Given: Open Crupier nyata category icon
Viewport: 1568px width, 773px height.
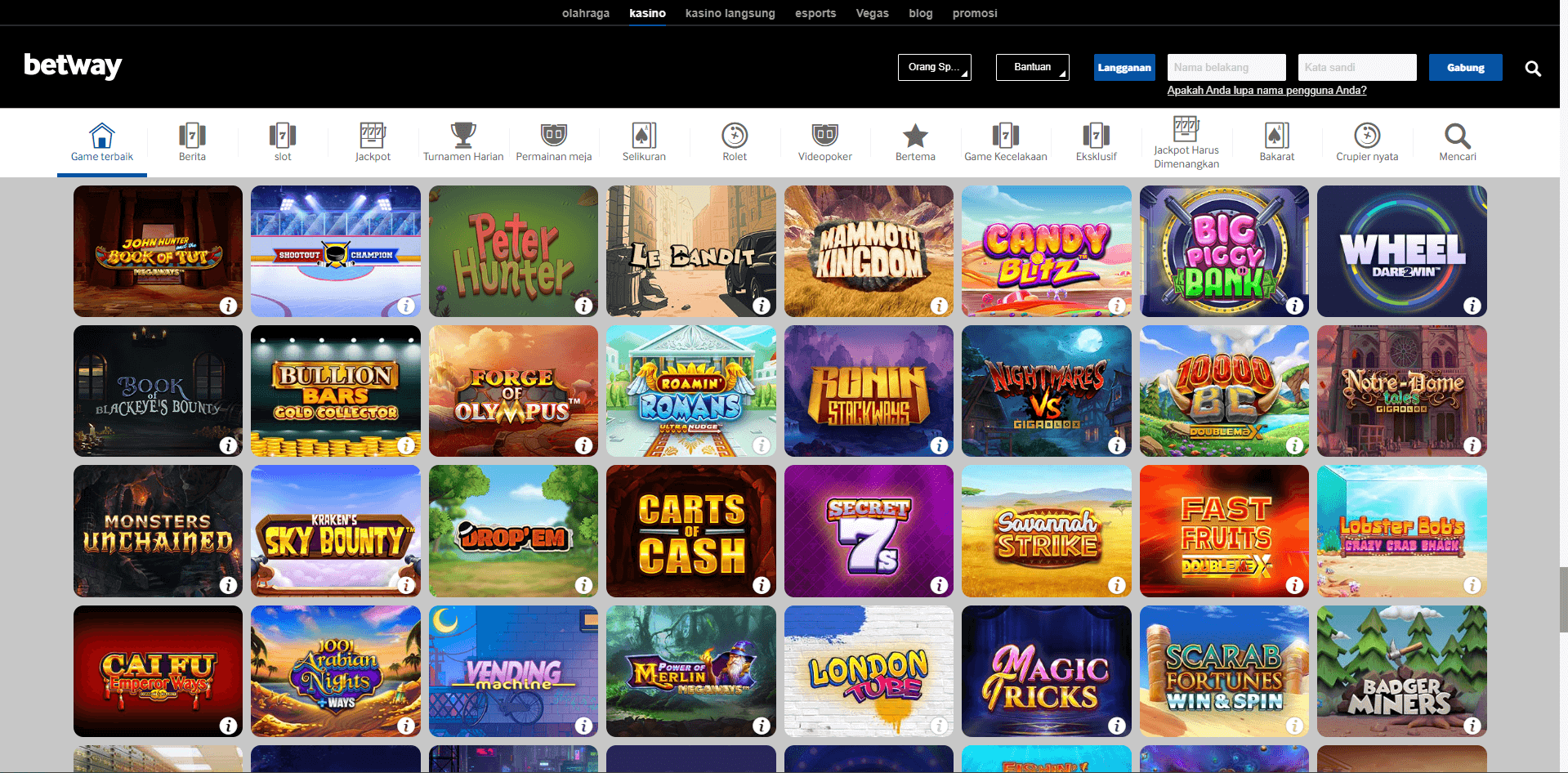Looking at the screenshot, I should click(1367, 135).
